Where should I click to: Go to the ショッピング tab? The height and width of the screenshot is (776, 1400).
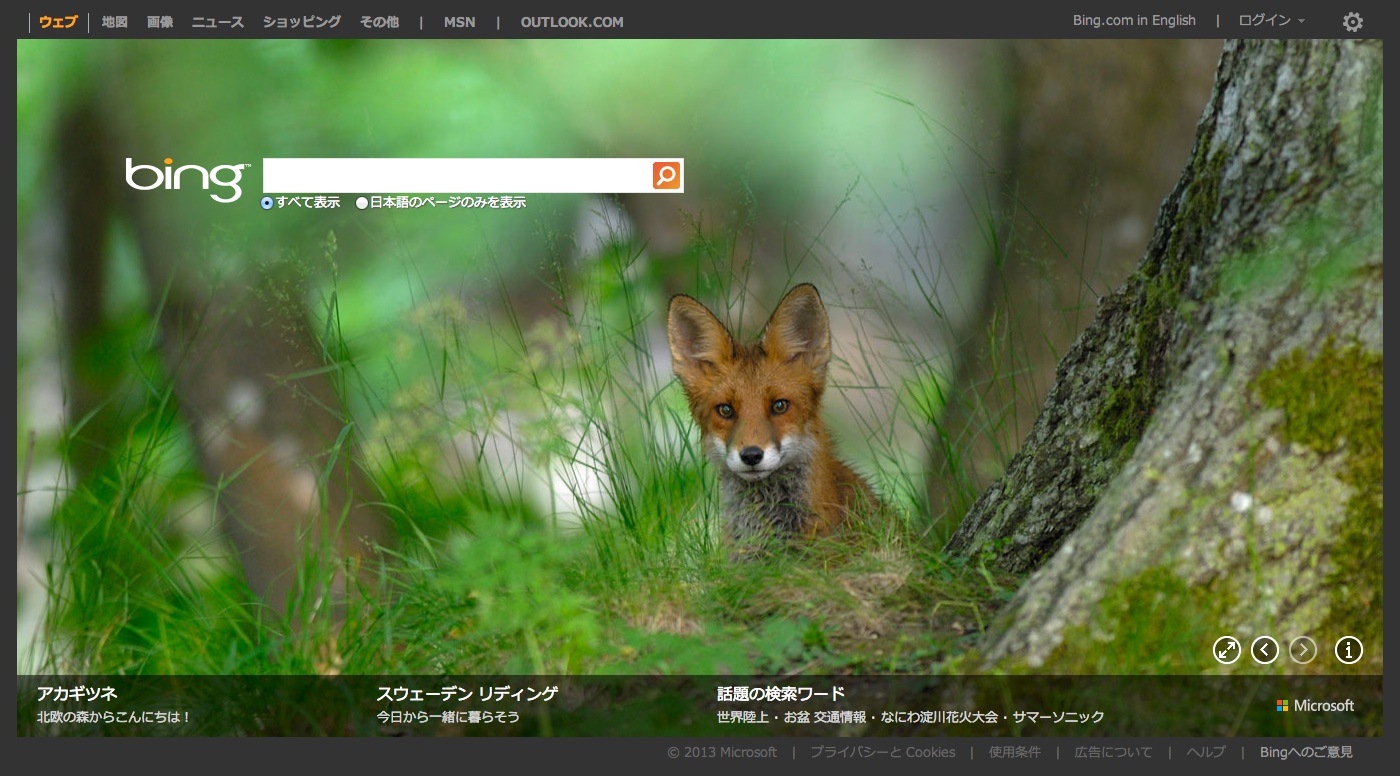(301, 22)
